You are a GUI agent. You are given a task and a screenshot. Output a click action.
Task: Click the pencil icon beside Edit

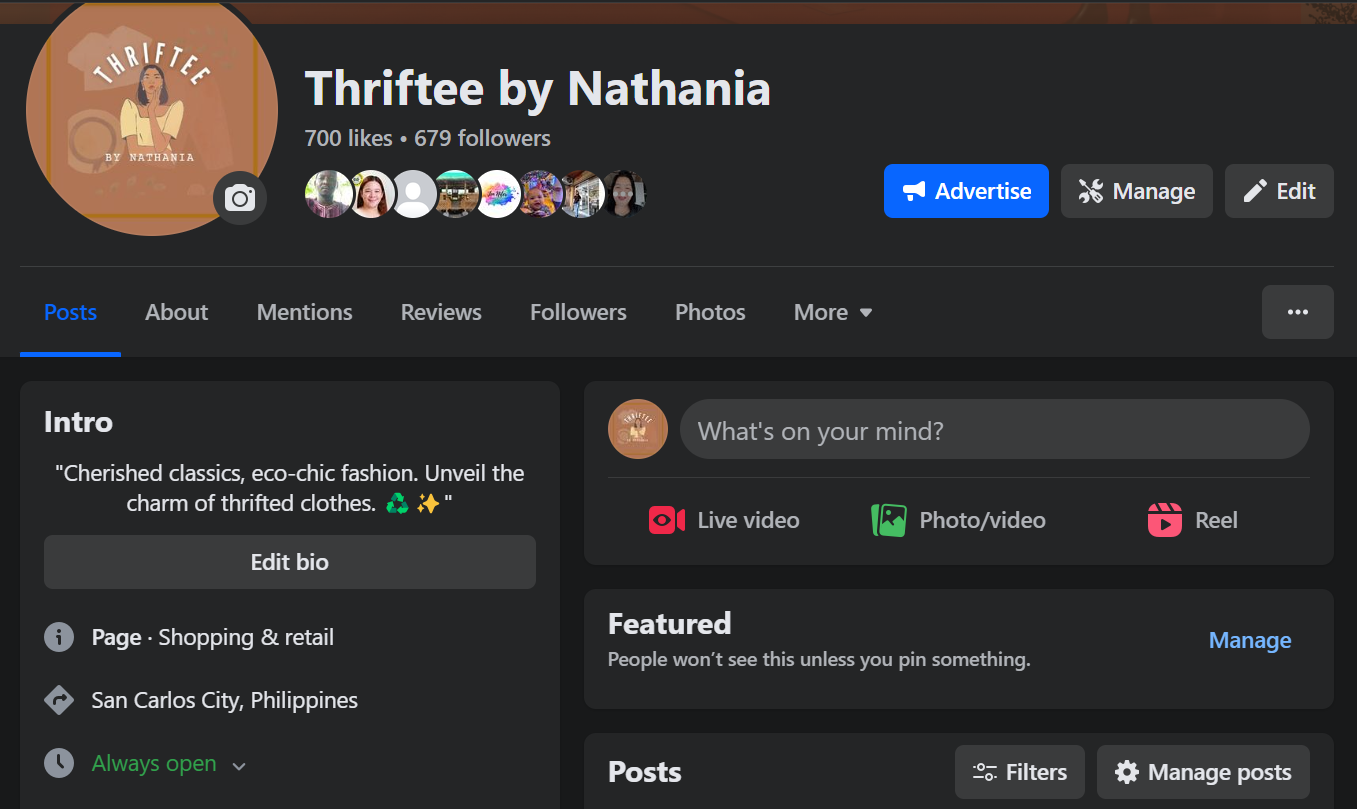tap(1255, 191)
